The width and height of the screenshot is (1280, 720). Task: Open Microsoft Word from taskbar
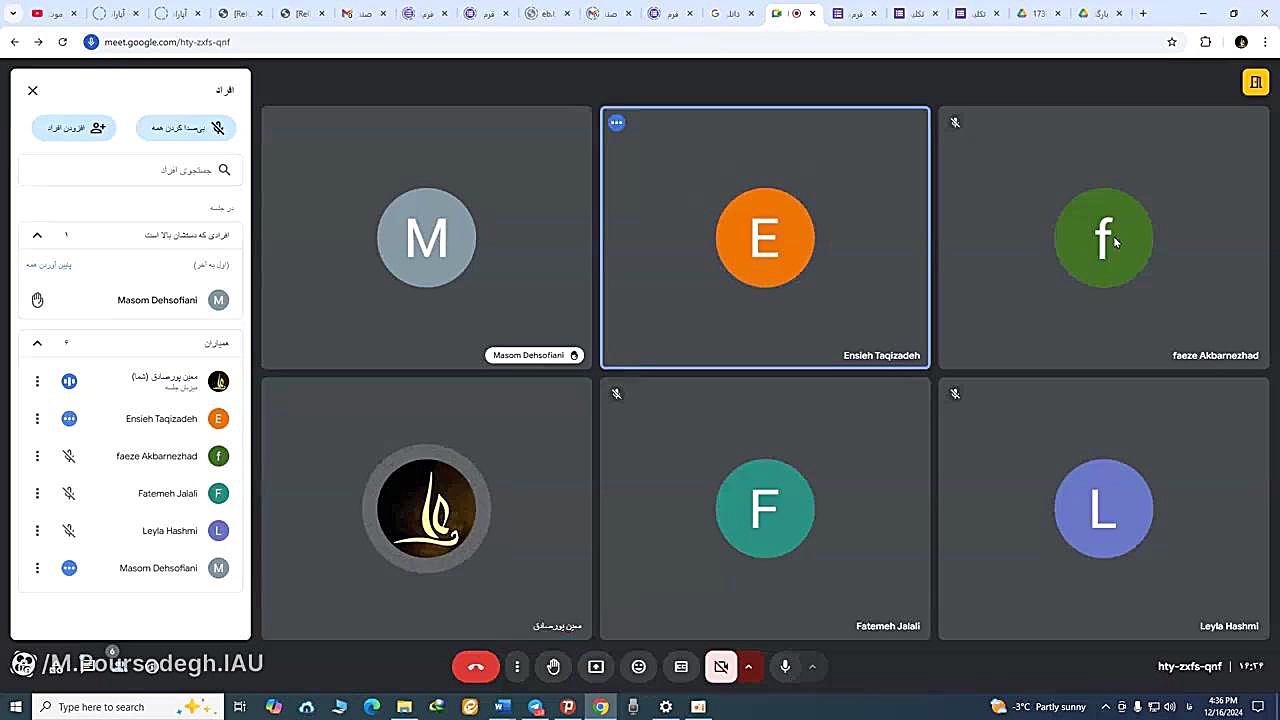(502, 707)
